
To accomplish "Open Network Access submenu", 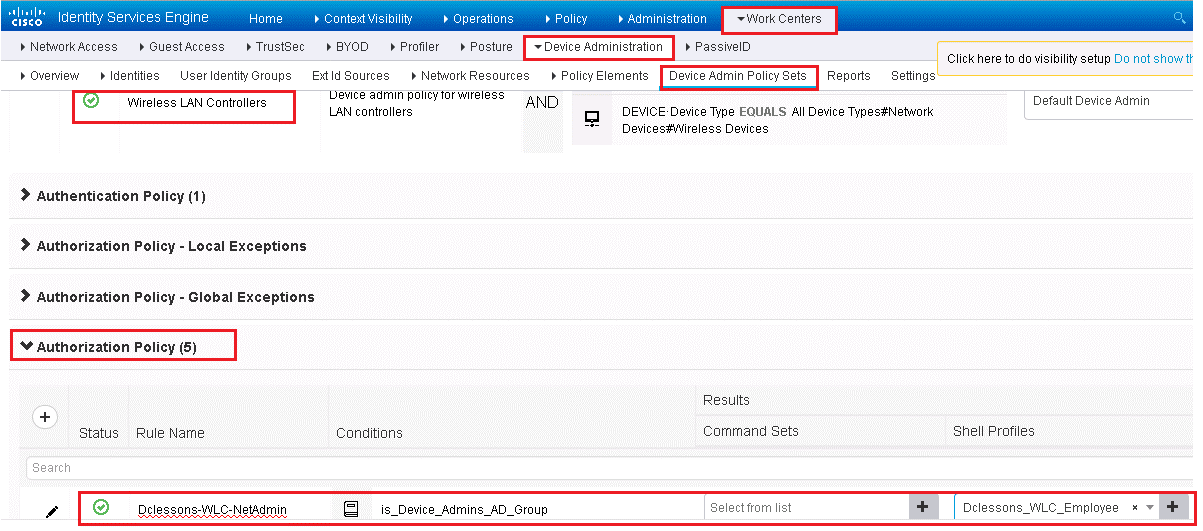I will 68,47.
